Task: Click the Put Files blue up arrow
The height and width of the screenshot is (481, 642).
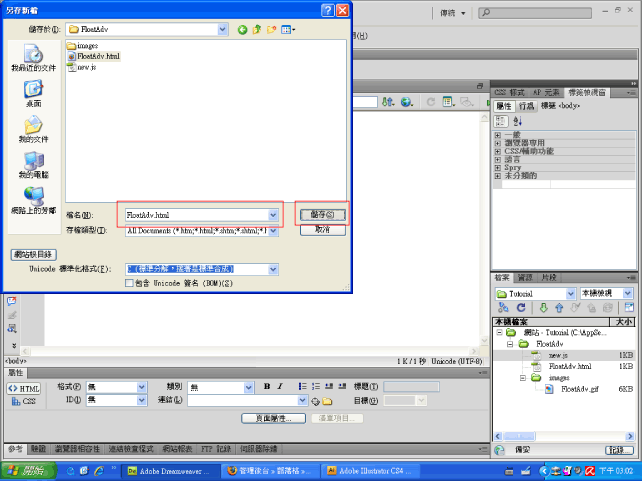Action: point(559,307)
